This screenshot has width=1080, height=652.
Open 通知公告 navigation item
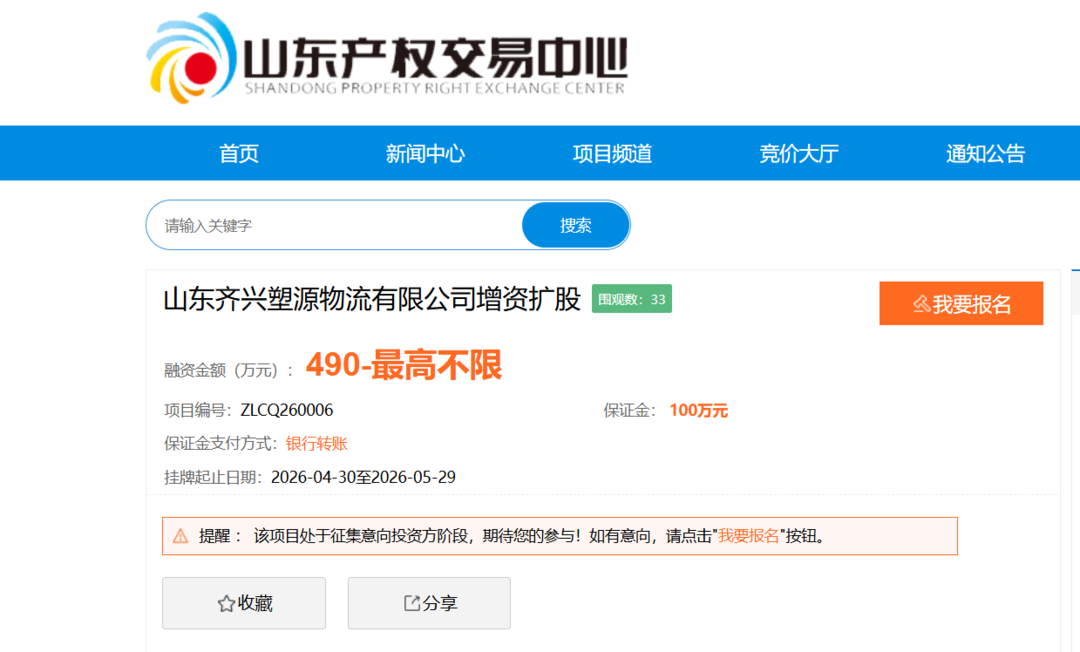[986, 154]
